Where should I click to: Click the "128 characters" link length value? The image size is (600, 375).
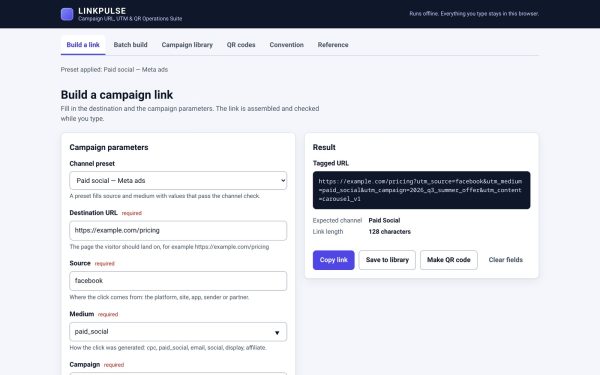pos(390,232)
